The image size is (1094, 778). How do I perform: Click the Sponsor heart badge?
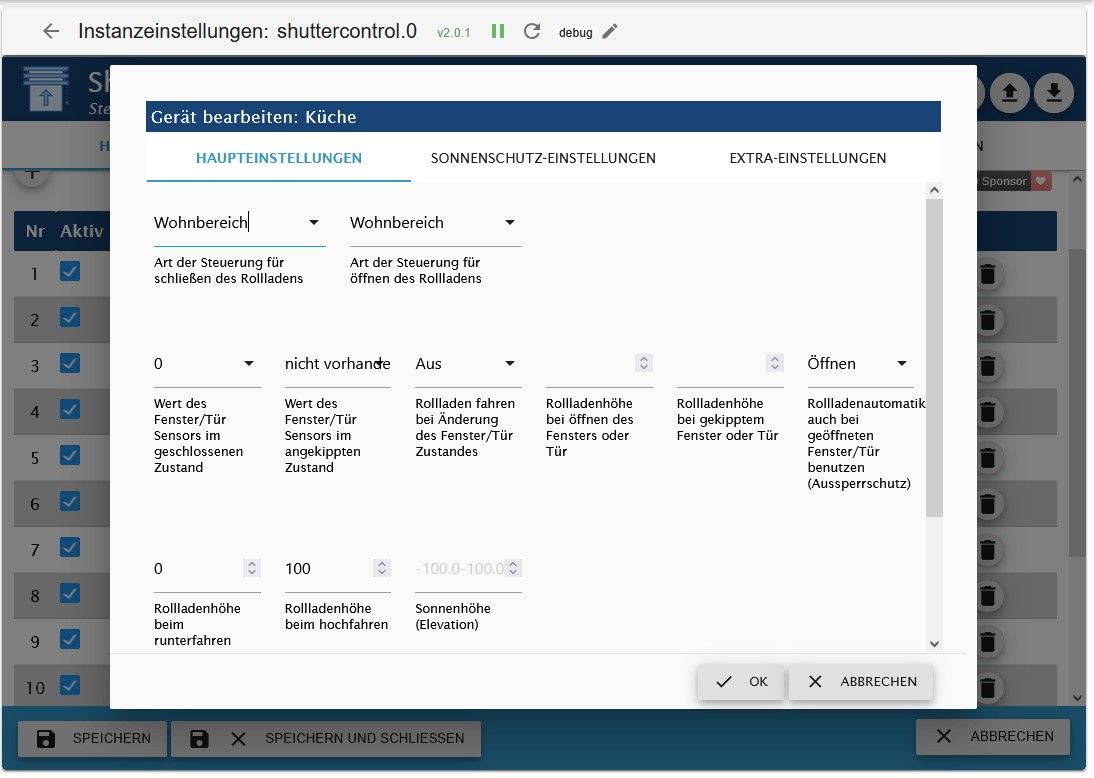1041,181
